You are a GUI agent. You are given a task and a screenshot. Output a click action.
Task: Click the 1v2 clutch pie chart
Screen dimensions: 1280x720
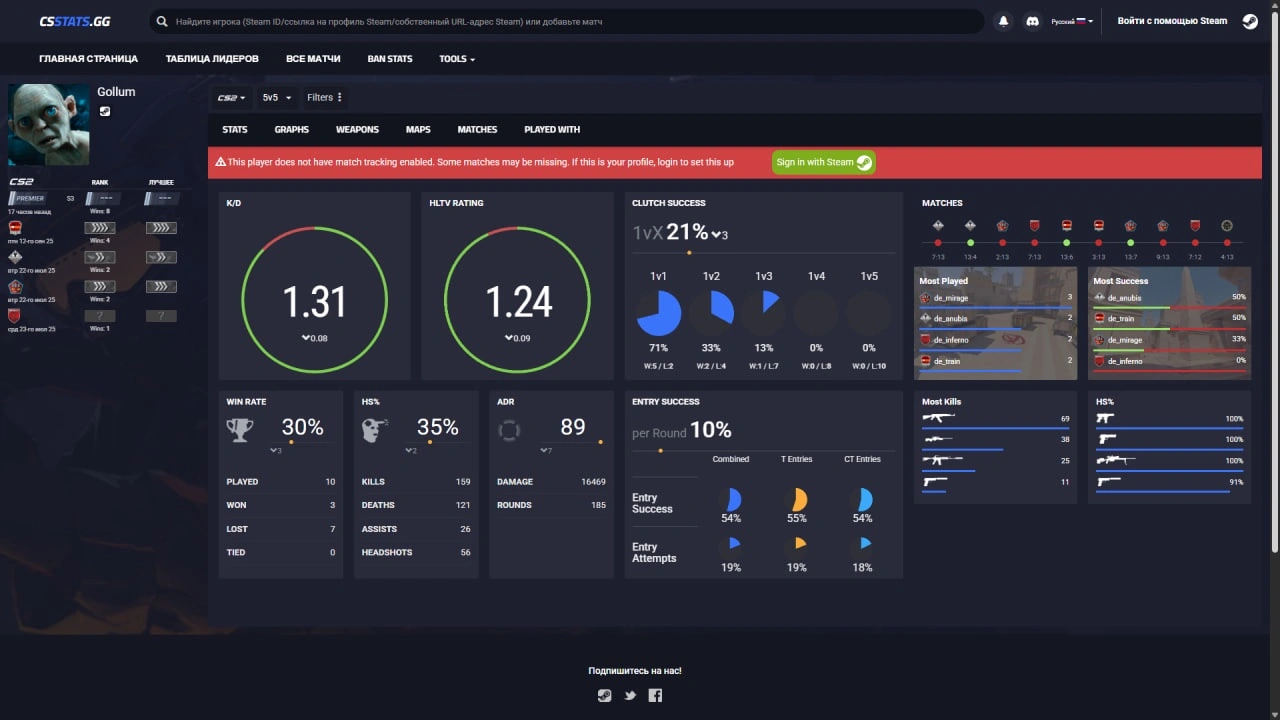point(711,313)
